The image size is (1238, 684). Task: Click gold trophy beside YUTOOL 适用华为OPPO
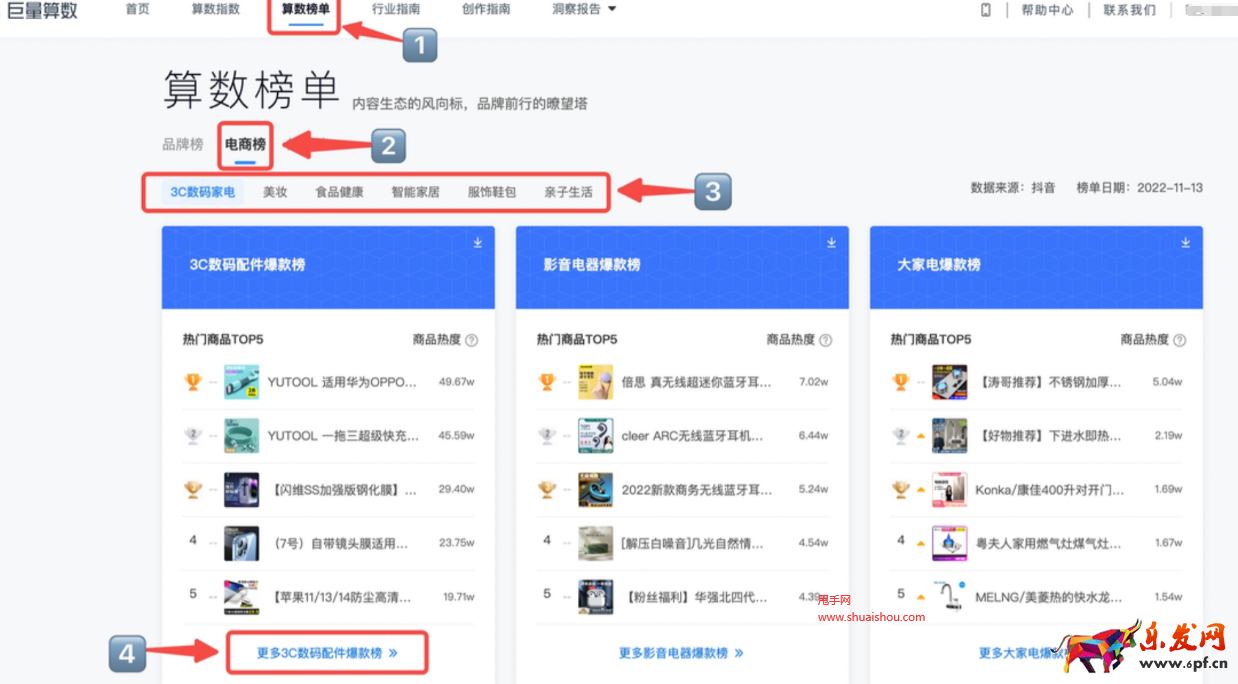(x=193, y=381)
